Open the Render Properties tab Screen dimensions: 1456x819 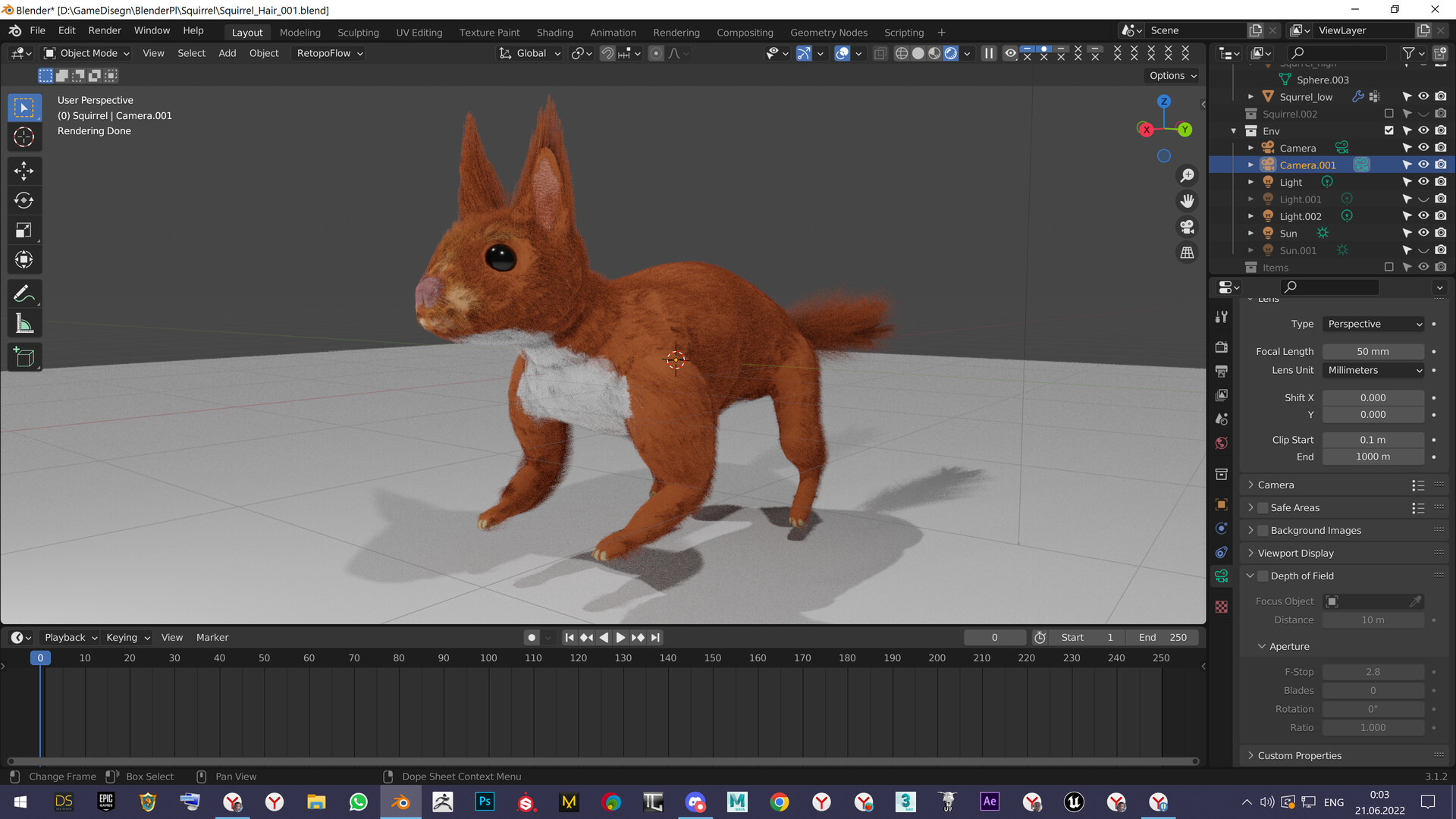click(x=1221, y=347)
